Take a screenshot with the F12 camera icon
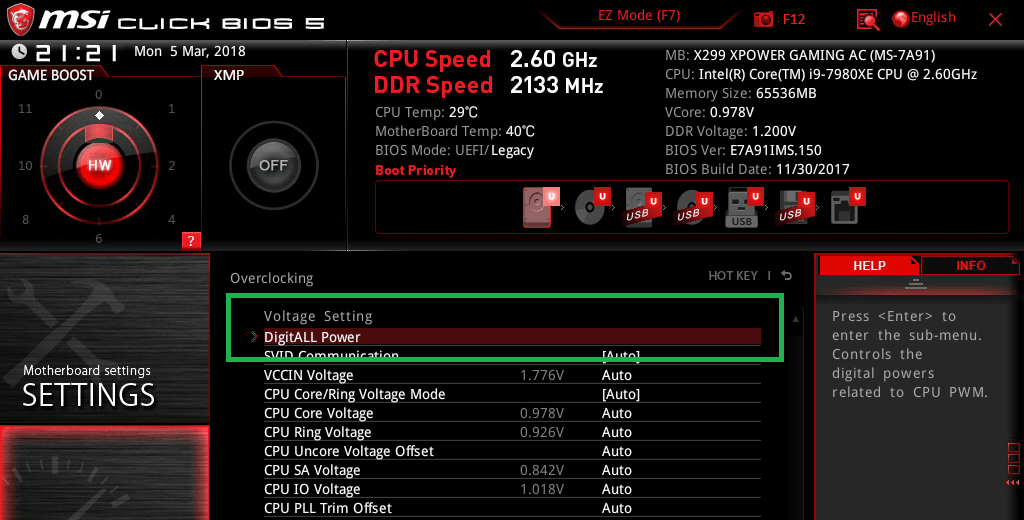The height and width of the screenshot is (520, 1024). [x=763, y=19]
